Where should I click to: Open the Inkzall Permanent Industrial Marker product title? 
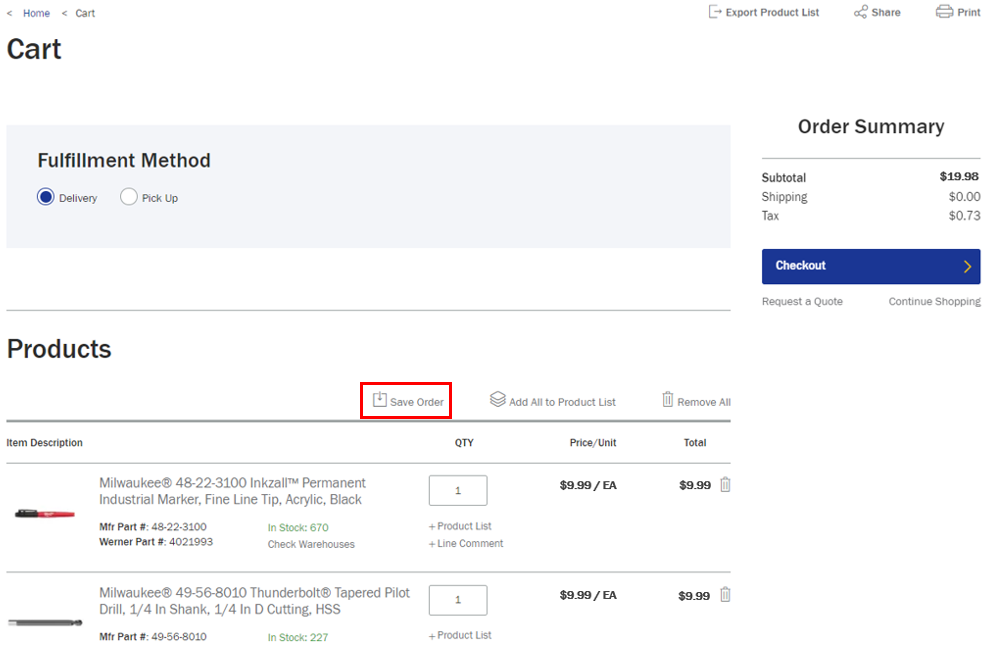[x=232, y=491]
